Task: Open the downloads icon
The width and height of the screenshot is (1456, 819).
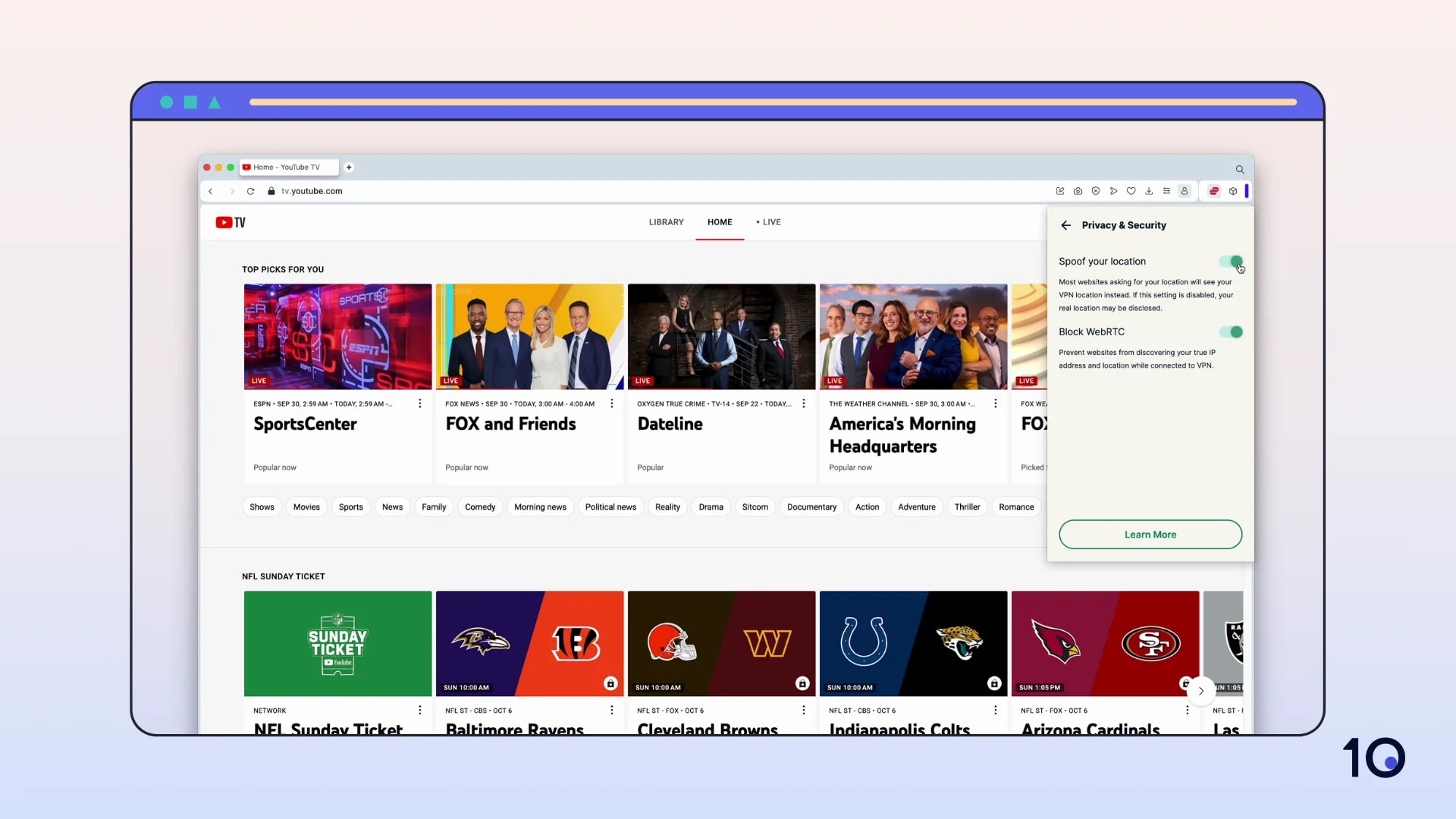Action: [x=1149, y=191]
